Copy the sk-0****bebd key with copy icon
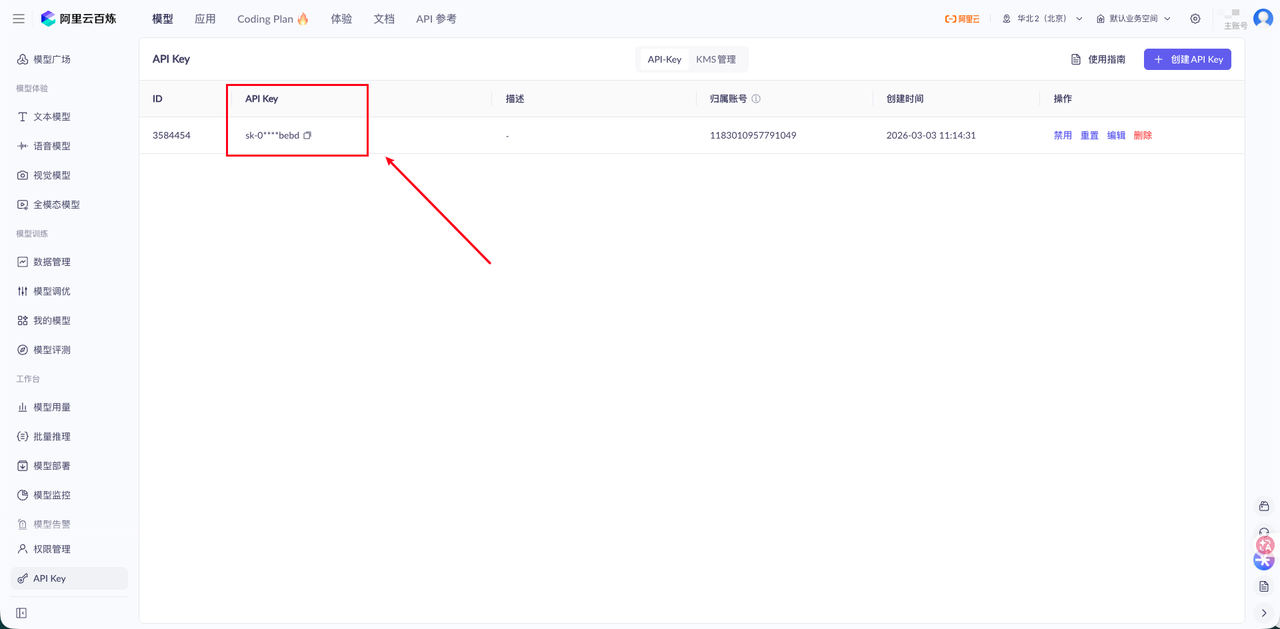Screen dimensions: 1280x629 pyautogui.click(x=308, y=135)
